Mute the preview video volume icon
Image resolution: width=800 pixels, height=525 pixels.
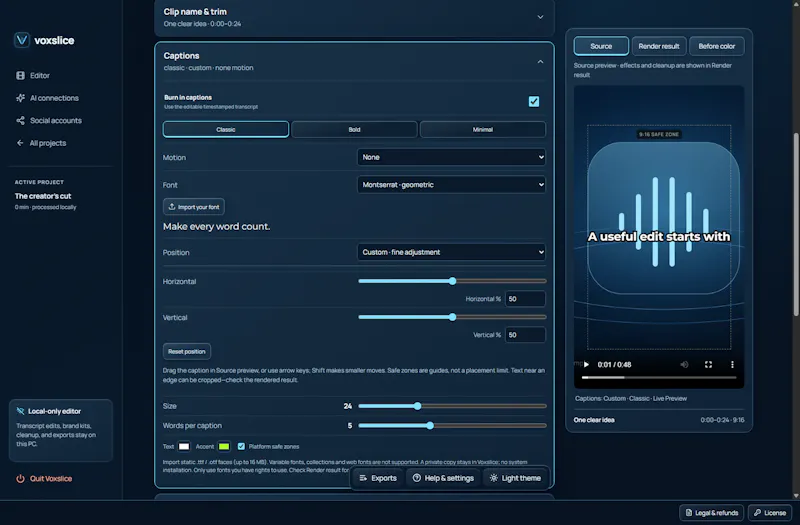[684, 364]
